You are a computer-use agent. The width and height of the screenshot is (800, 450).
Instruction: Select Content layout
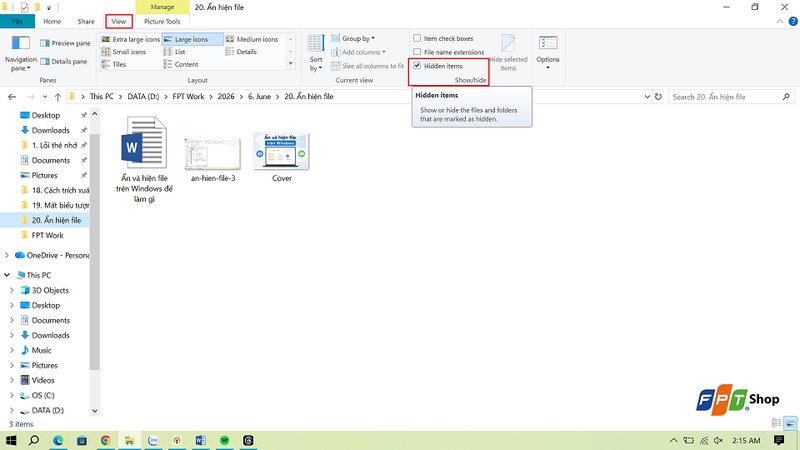[x=181, y=64]
